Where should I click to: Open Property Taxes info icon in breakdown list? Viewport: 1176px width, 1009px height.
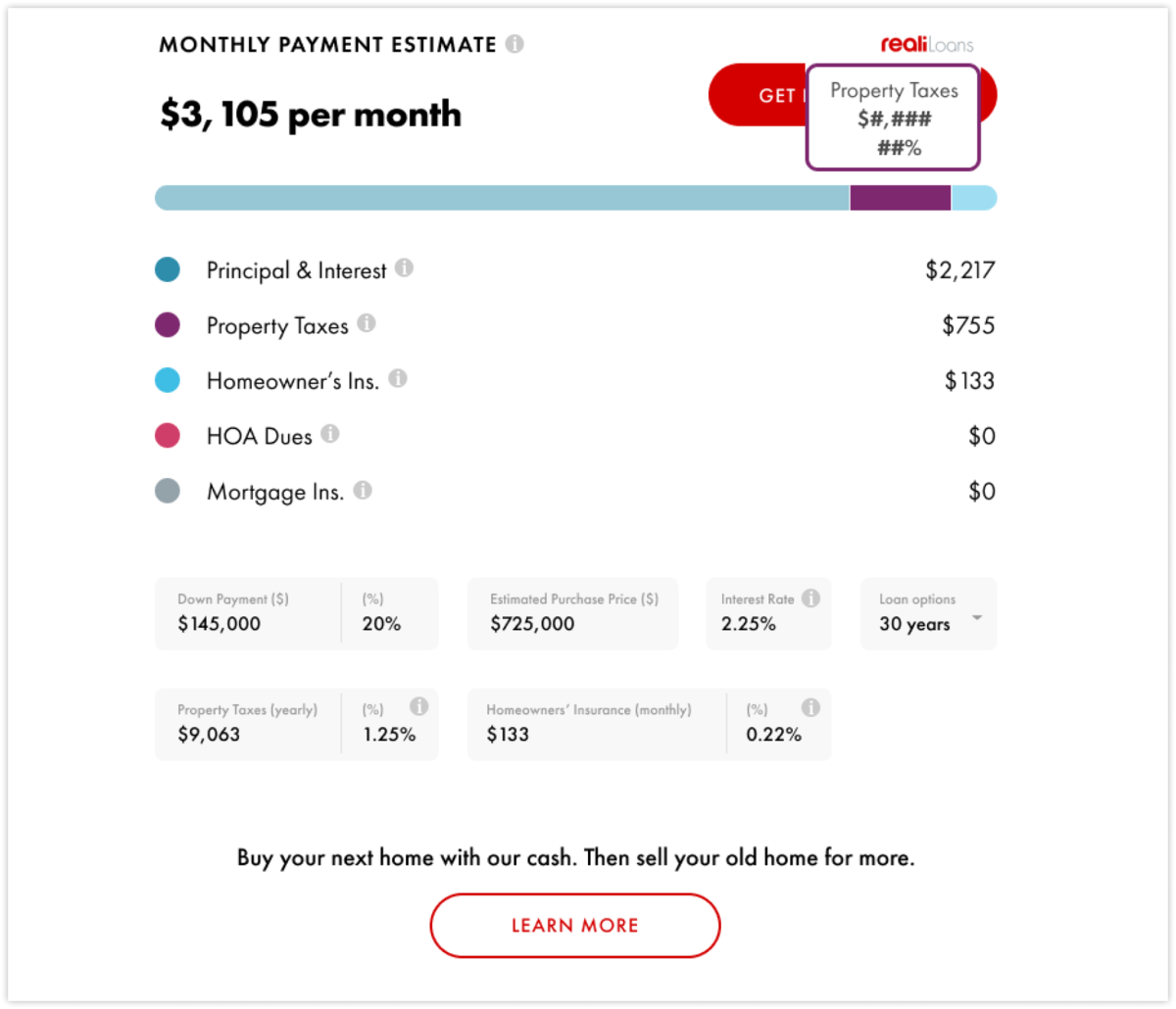click(367, 323)
